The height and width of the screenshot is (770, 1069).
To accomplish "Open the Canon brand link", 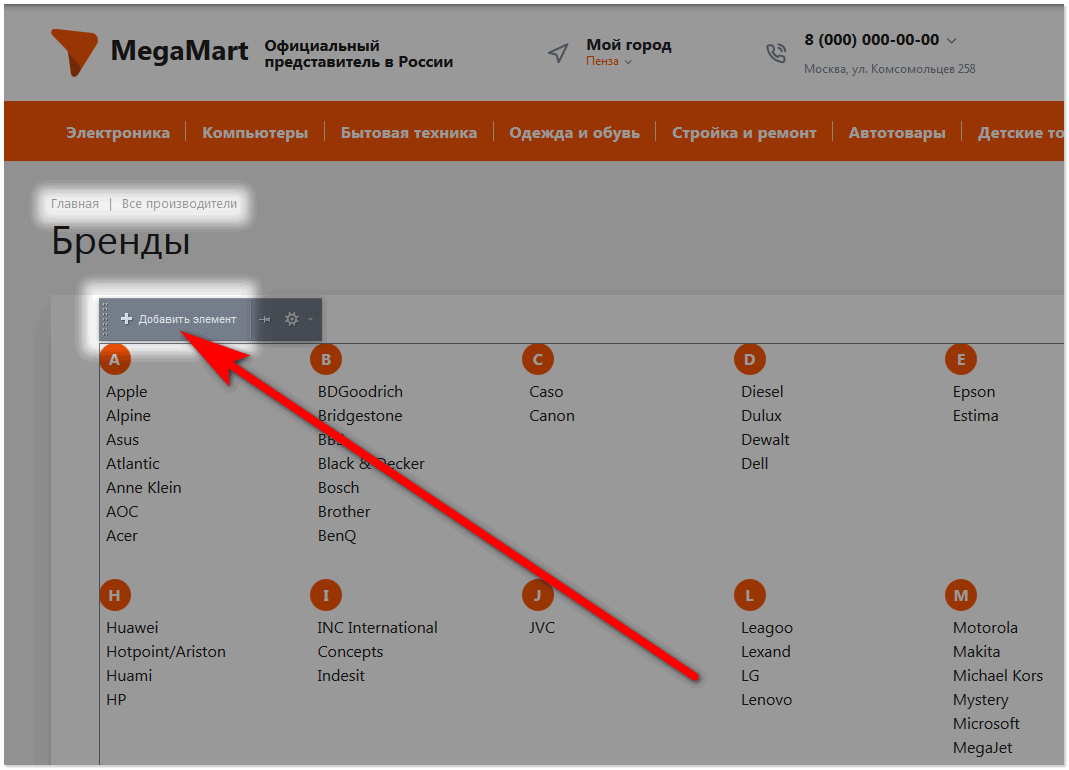I will (x=552, y=415).
